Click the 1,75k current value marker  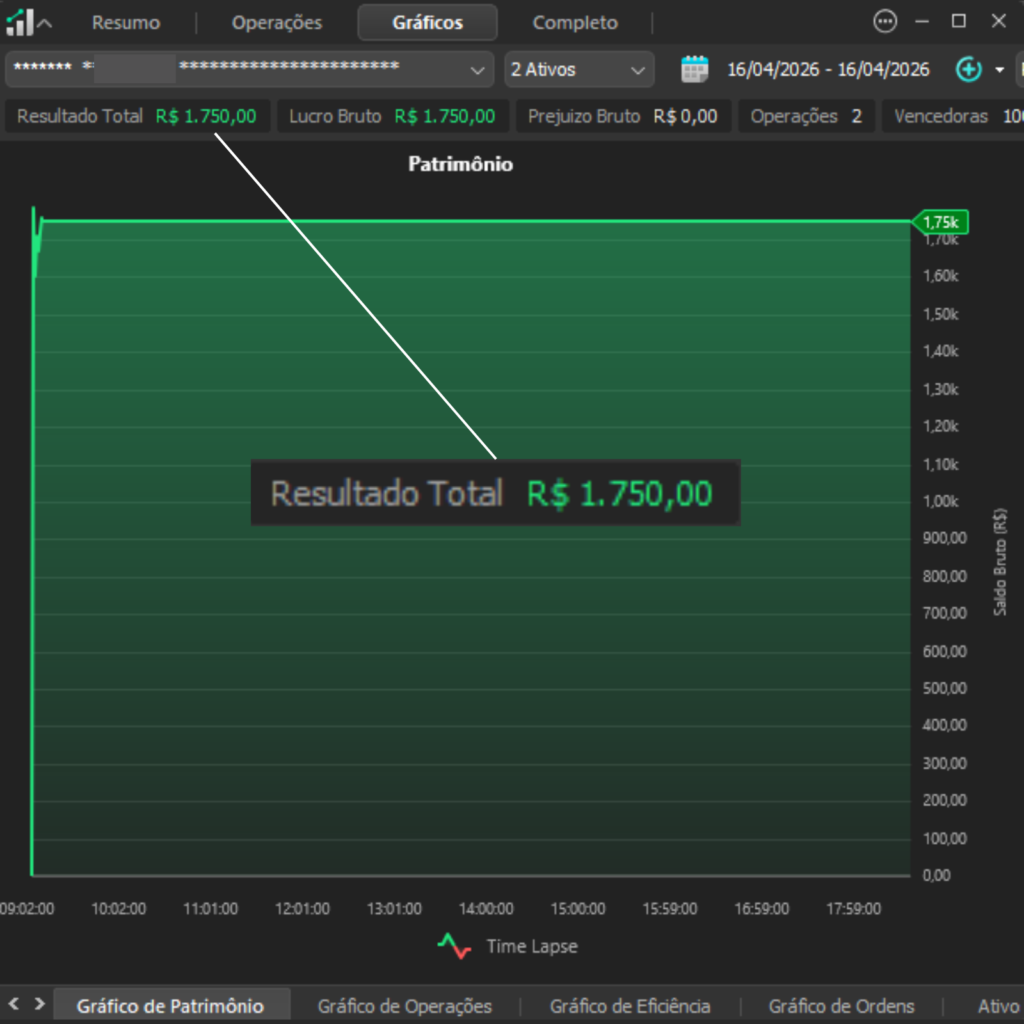pos(940,222)
